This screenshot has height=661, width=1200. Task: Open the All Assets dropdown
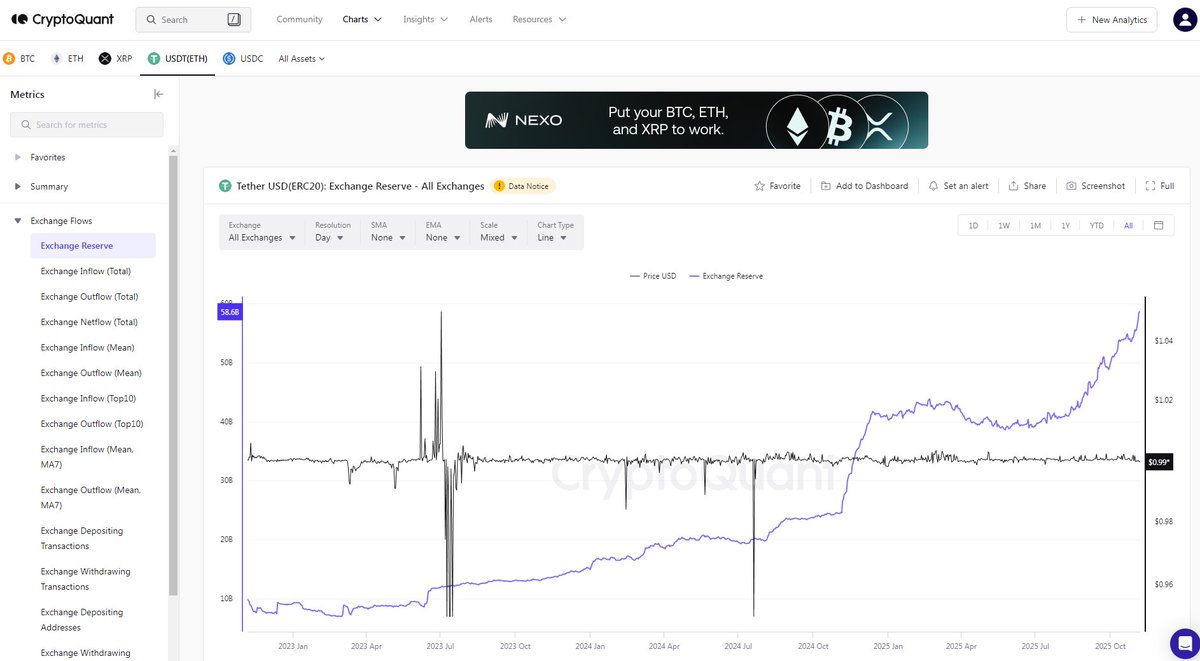302,59
